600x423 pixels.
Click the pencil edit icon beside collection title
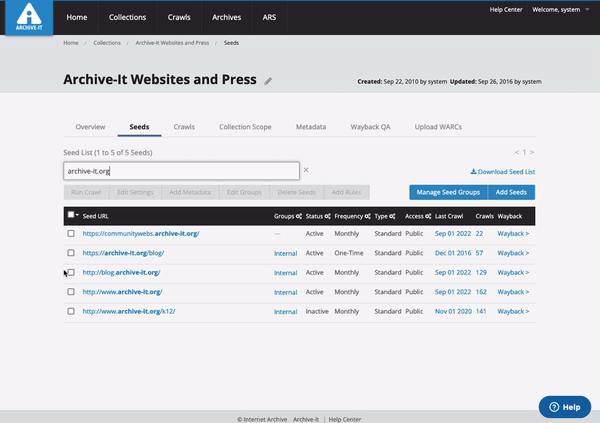pos(268,81)
